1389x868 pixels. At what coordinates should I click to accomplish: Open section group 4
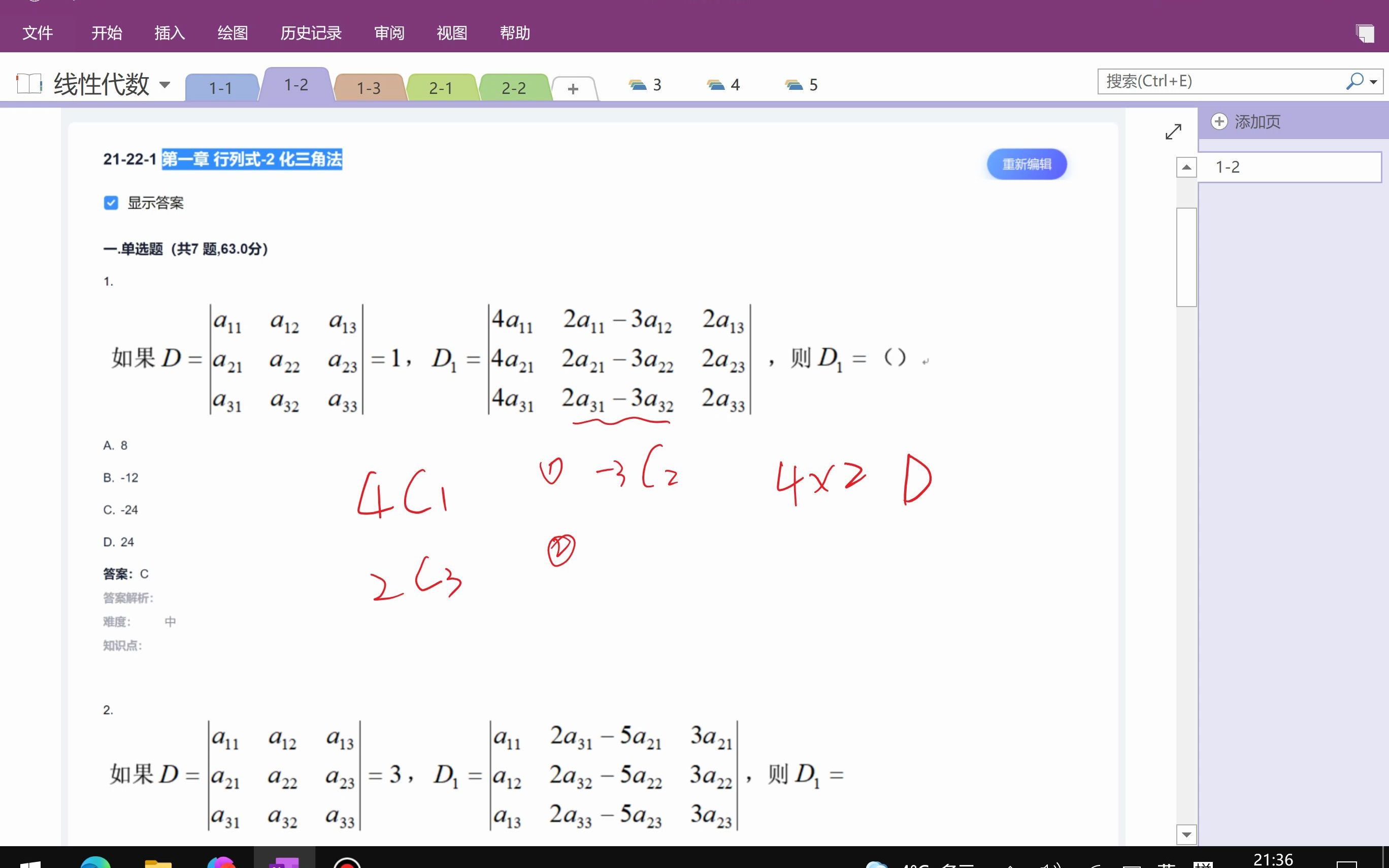click(x=723, y=85)
